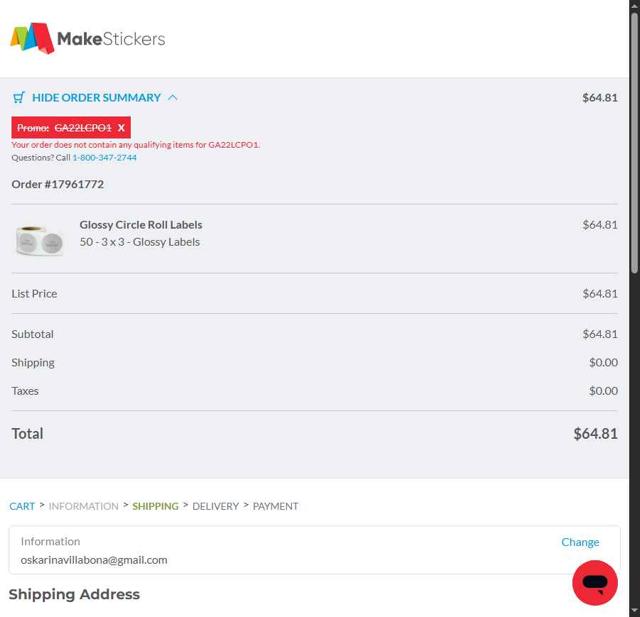Click the Glossy Circle Roll Labels thumbnail
The height and width of the screenshot is (617, 640).
coord(40,239)
